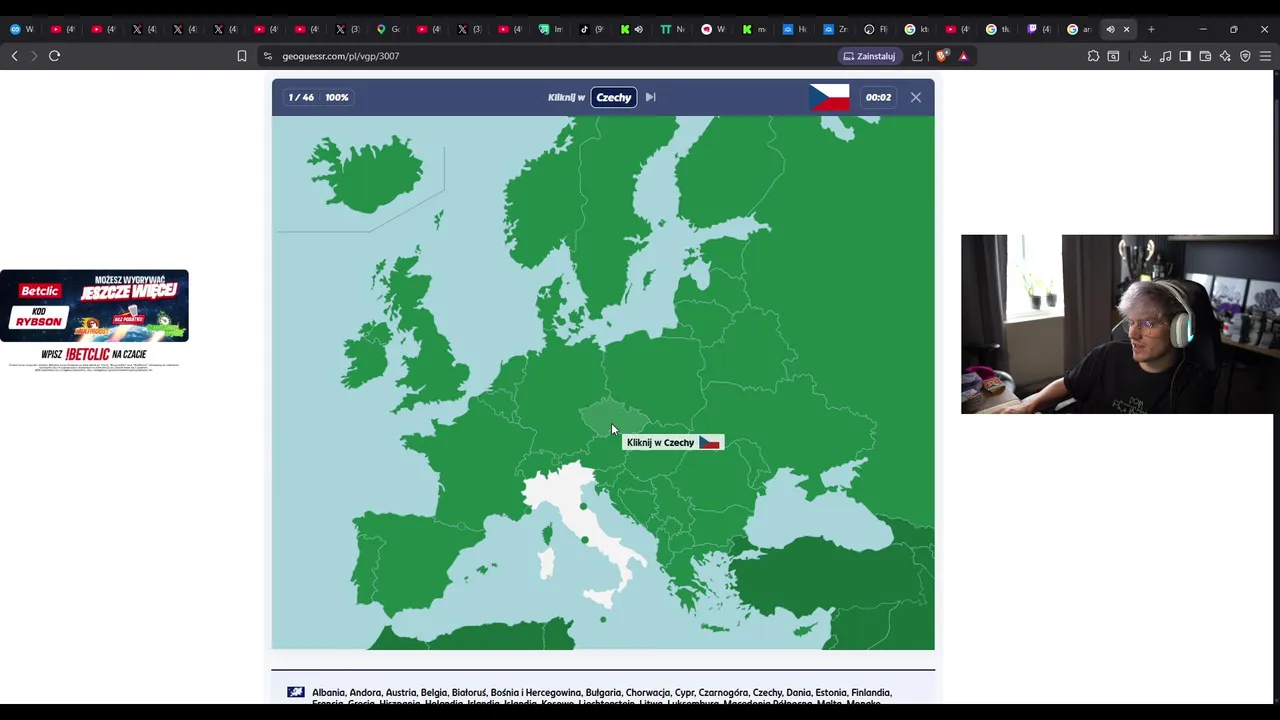Close the quiz with the X icon

(915, 97)
